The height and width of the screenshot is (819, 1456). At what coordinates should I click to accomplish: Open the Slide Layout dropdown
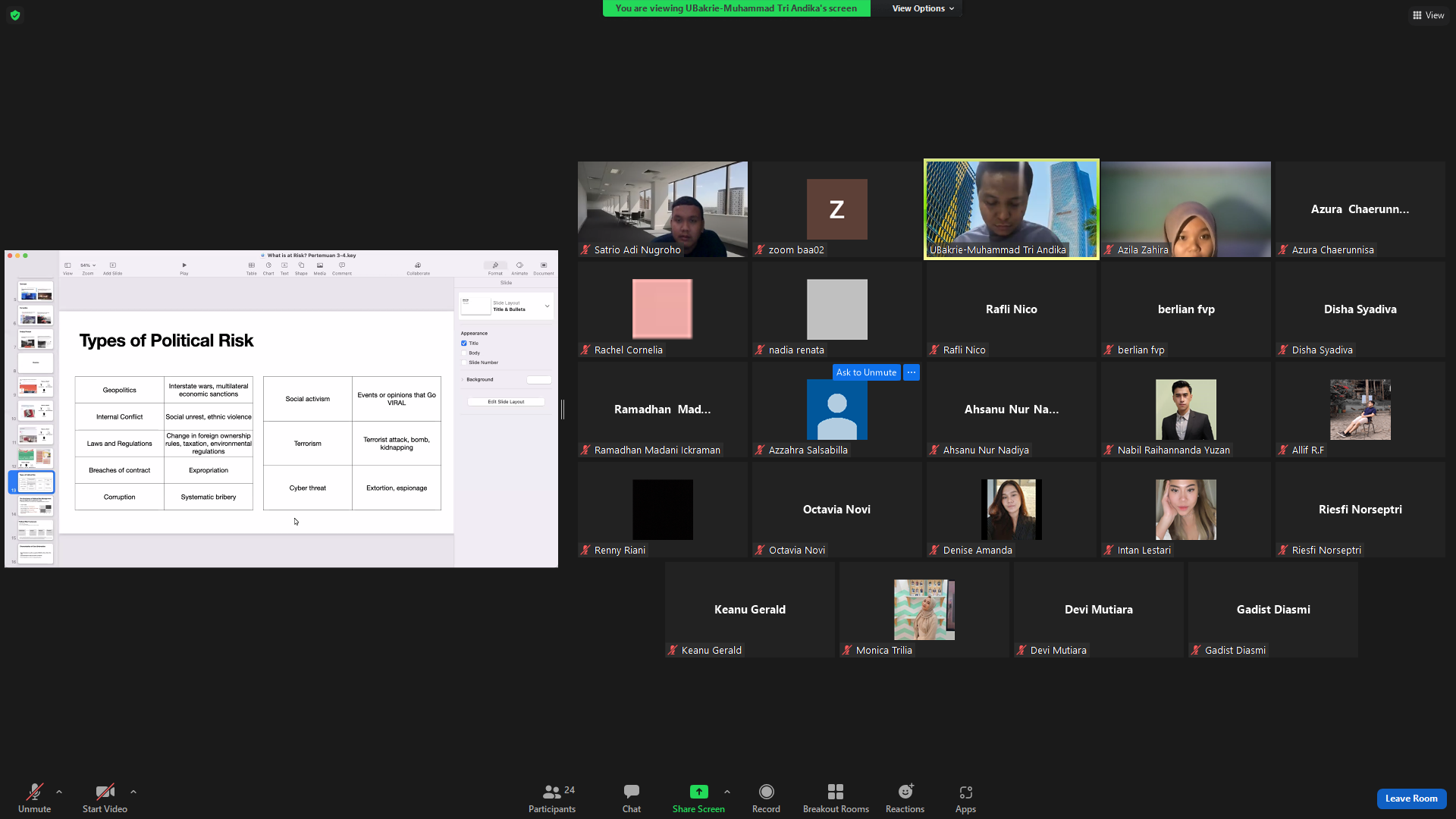(x=507, y=306)
